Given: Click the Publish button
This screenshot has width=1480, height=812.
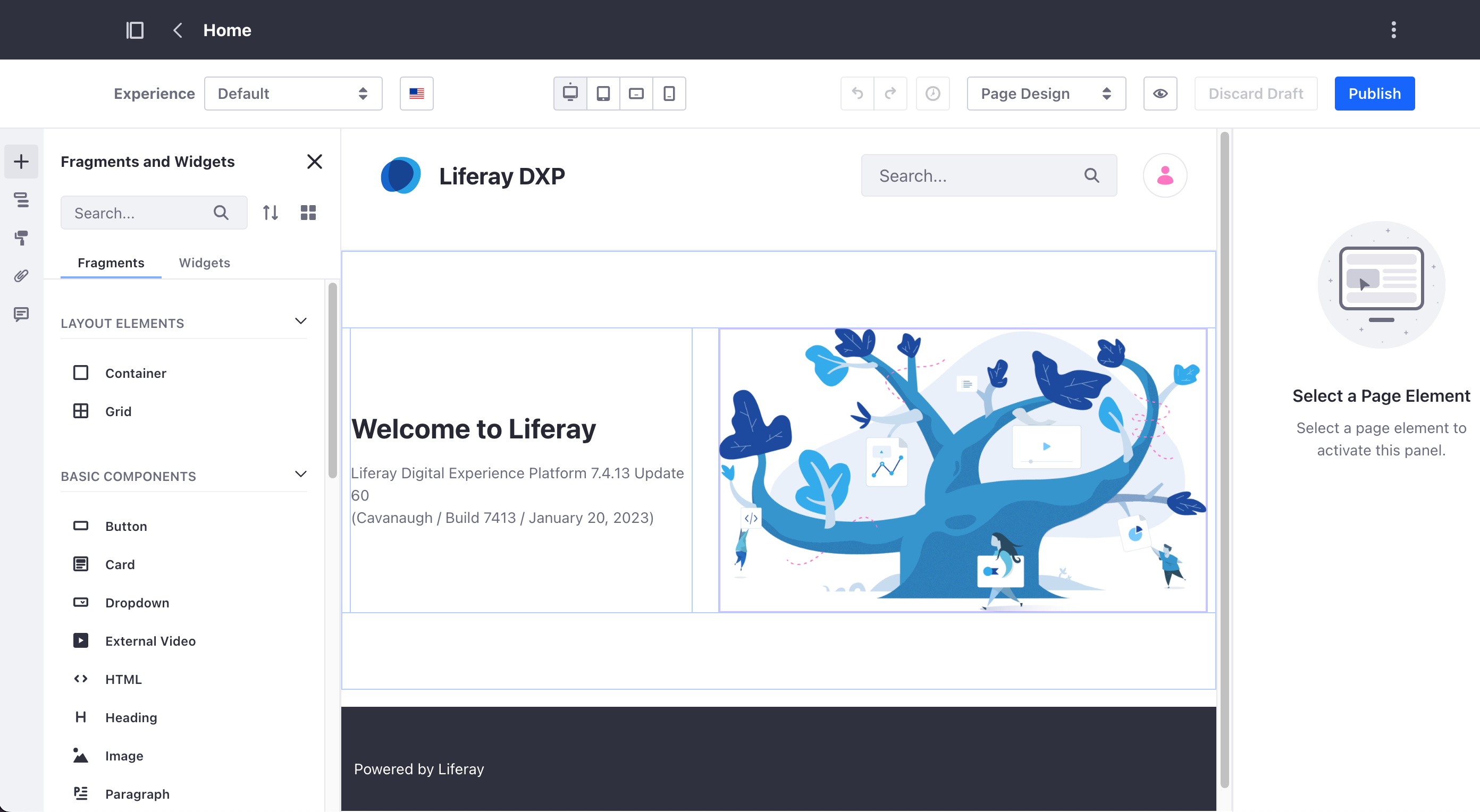Looking at the screenshot, I should 1374,92.
